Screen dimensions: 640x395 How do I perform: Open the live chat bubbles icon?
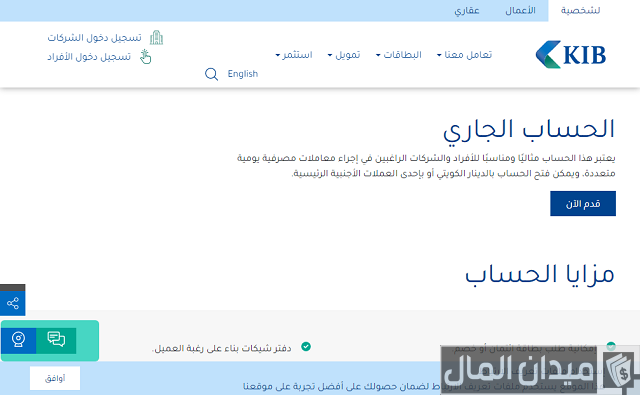pos(56,340)
